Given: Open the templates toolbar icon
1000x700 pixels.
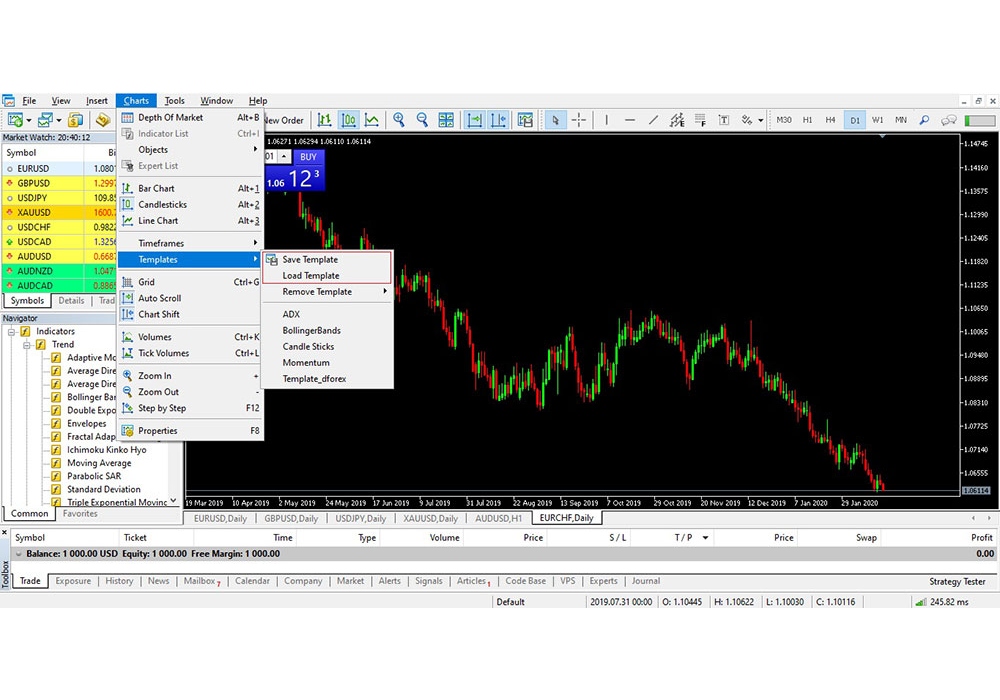Looking at the screenshot, I should (x=526, y=120).
